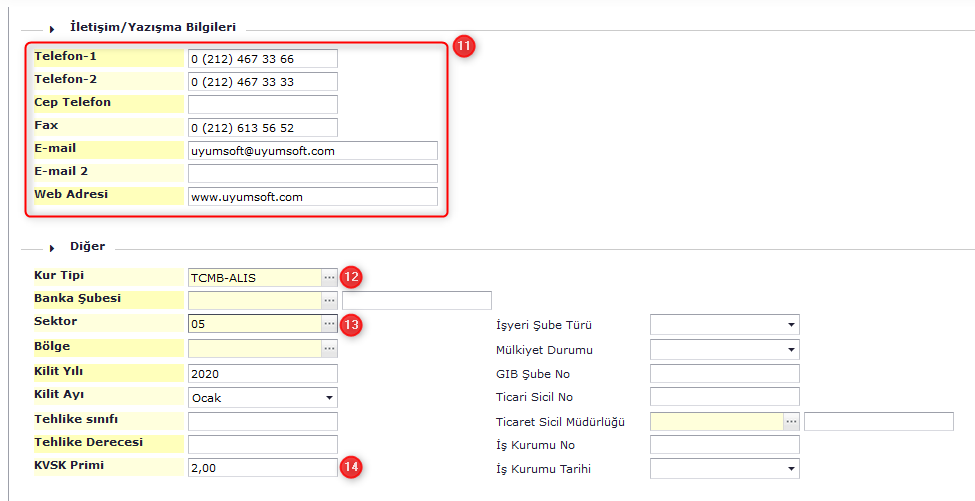Focus the KVSK Primi field
The height and width of the screenshot is (501, 975).
[x=262, y=467]
